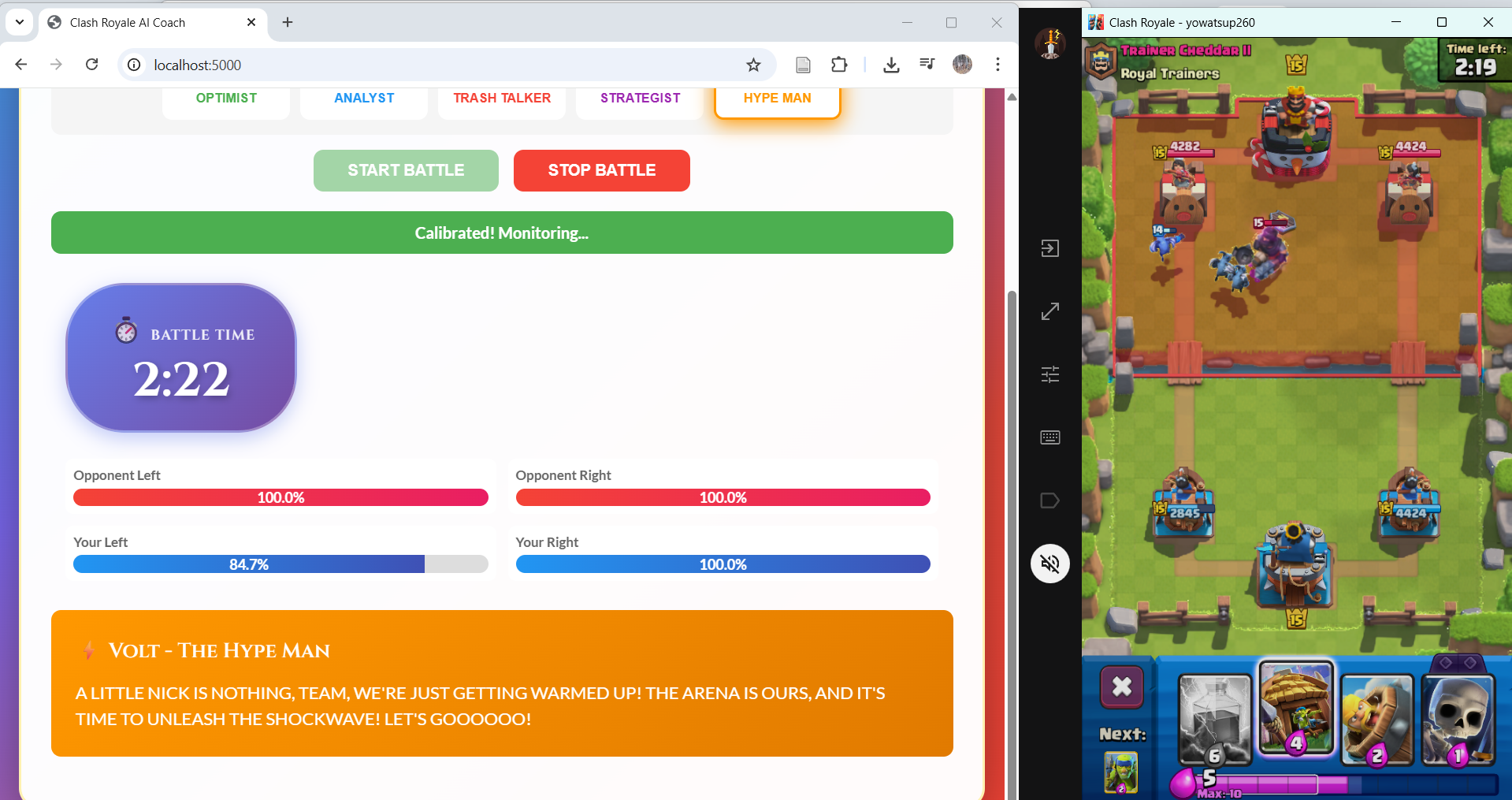Viewport: 1512px width, 800px height.
Task: View site information icon in address bar
Action: point(134,65)
